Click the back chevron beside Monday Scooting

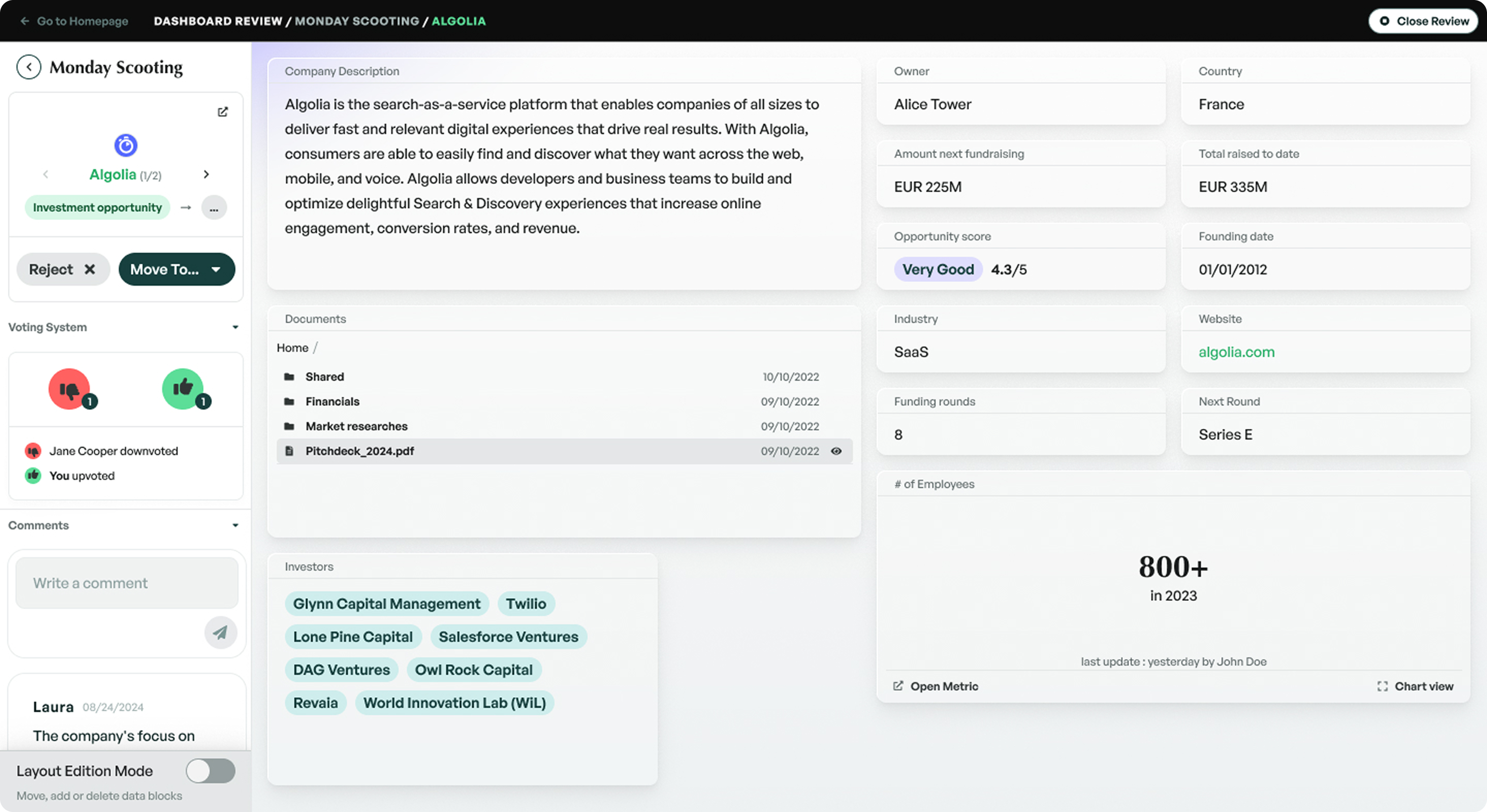pos(28,66)
